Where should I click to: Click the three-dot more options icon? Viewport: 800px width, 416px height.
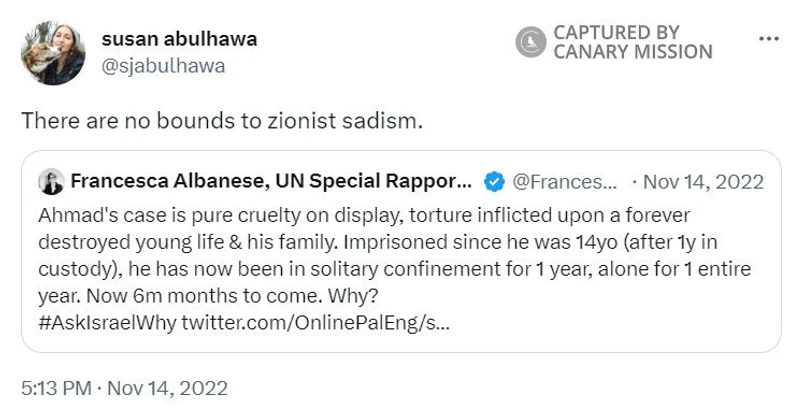768,39
